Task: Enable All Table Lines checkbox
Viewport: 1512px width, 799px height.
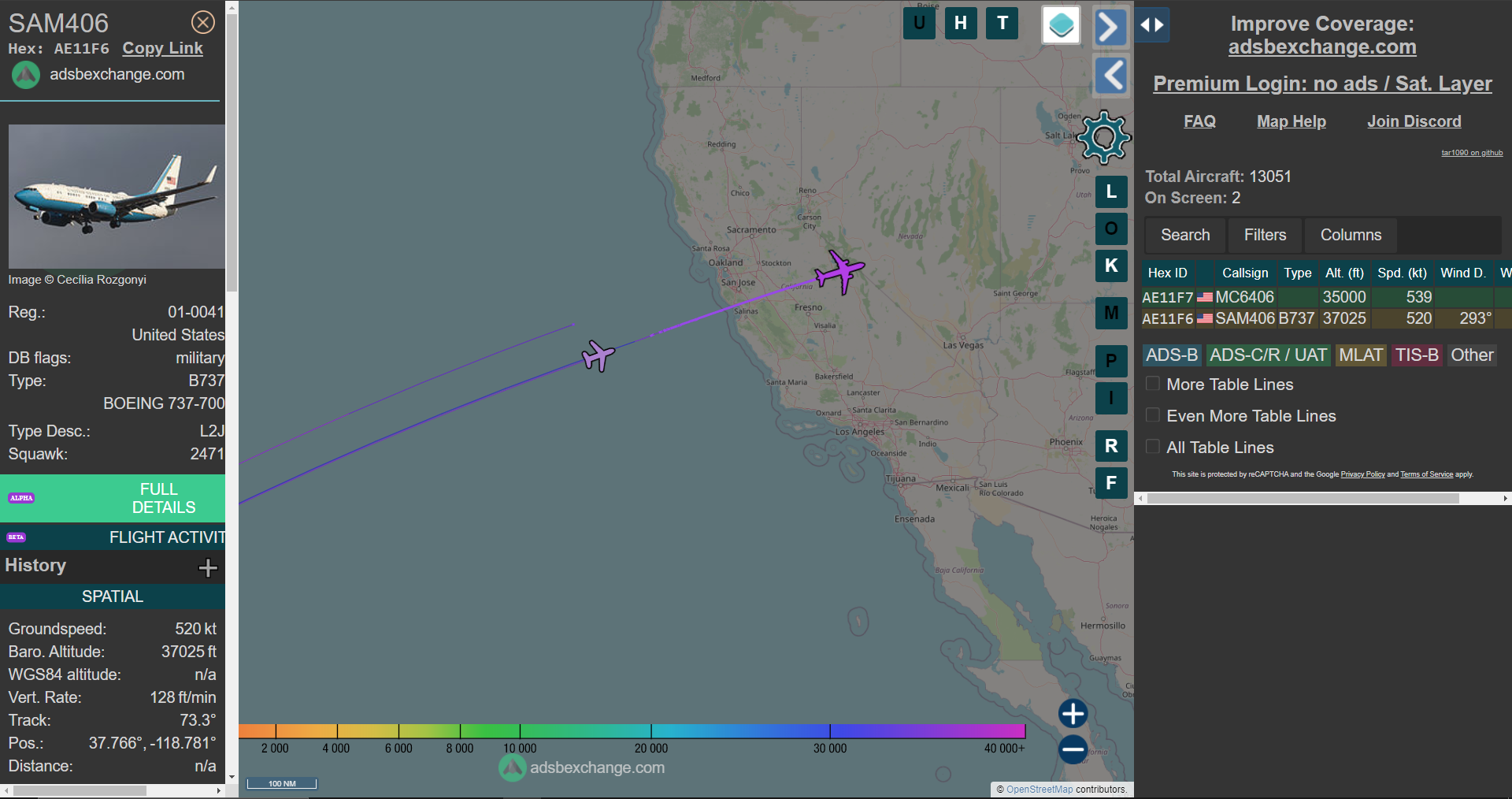Action: pos(1152,447)
